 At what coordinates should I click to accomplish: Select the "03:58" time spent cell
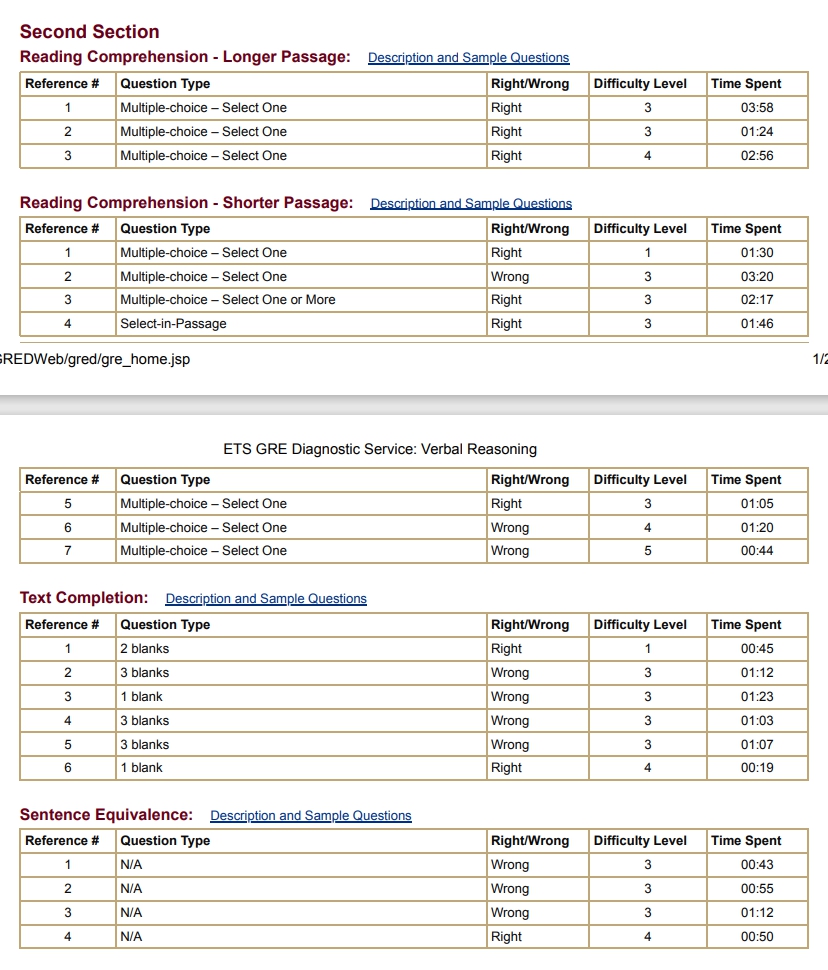click(757, 108)
